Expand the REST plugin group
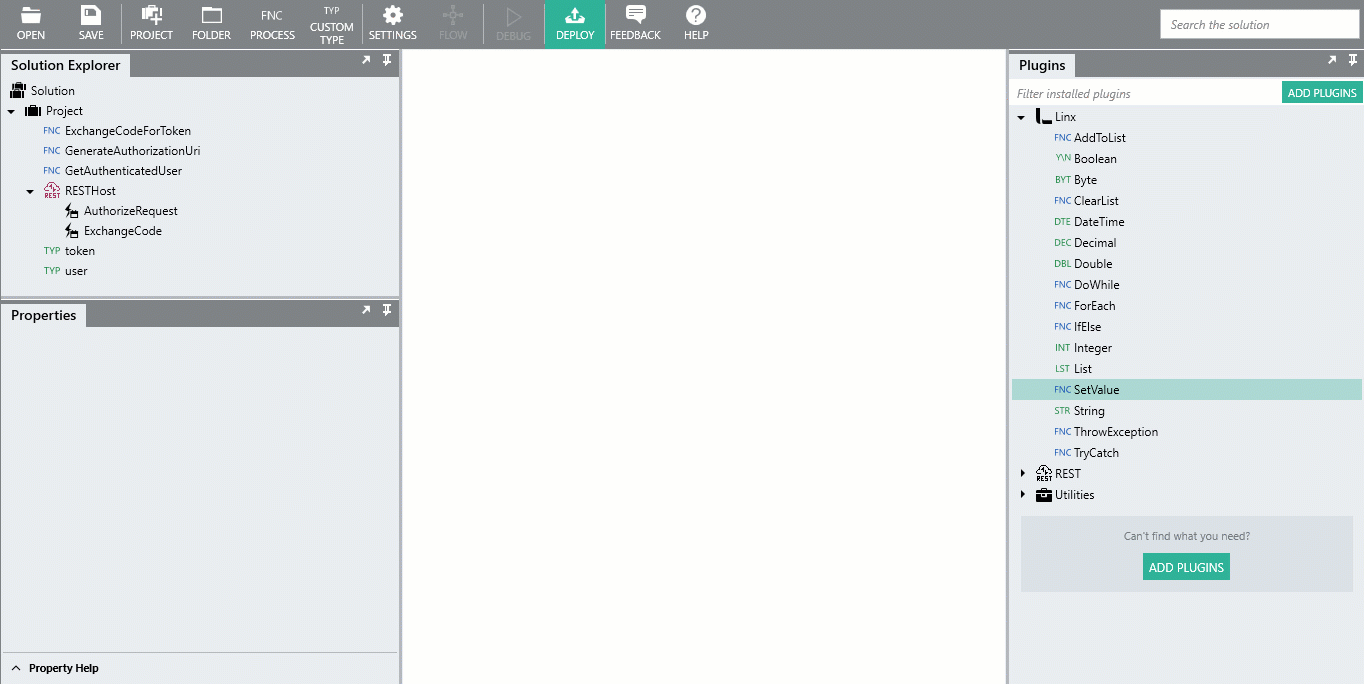Viewport: 1364px width, 684px height. [x=1022, y=473]
